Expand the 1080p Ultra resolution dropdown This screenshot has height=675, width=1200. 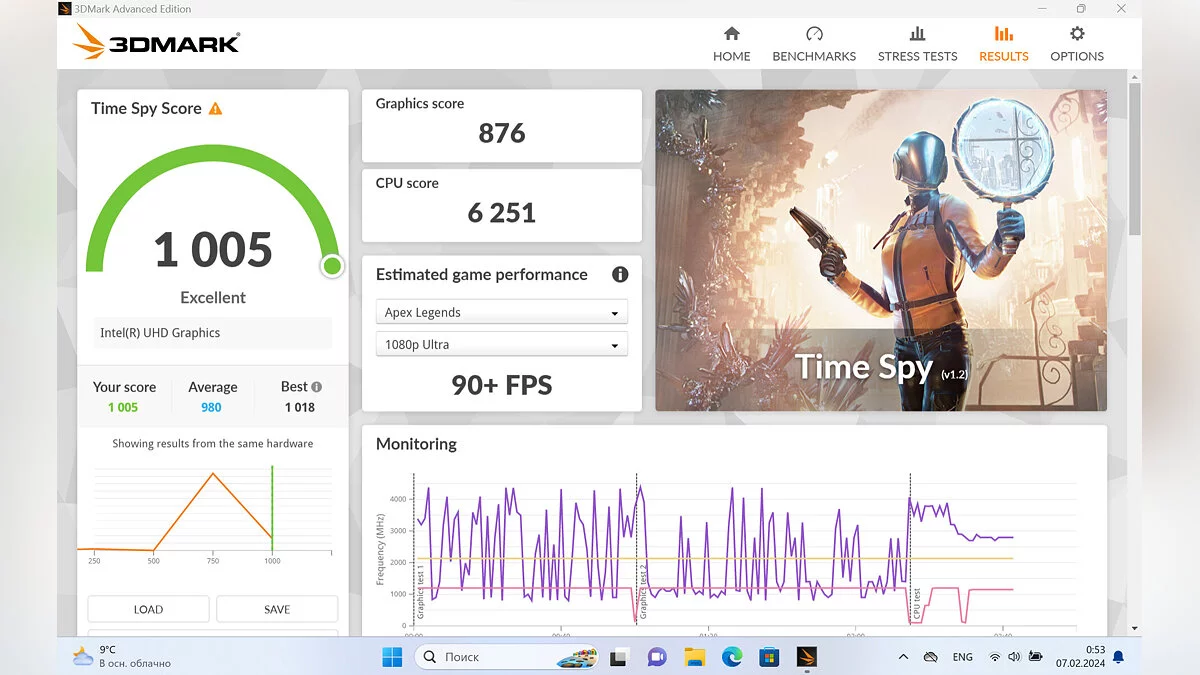coord(502,345)
